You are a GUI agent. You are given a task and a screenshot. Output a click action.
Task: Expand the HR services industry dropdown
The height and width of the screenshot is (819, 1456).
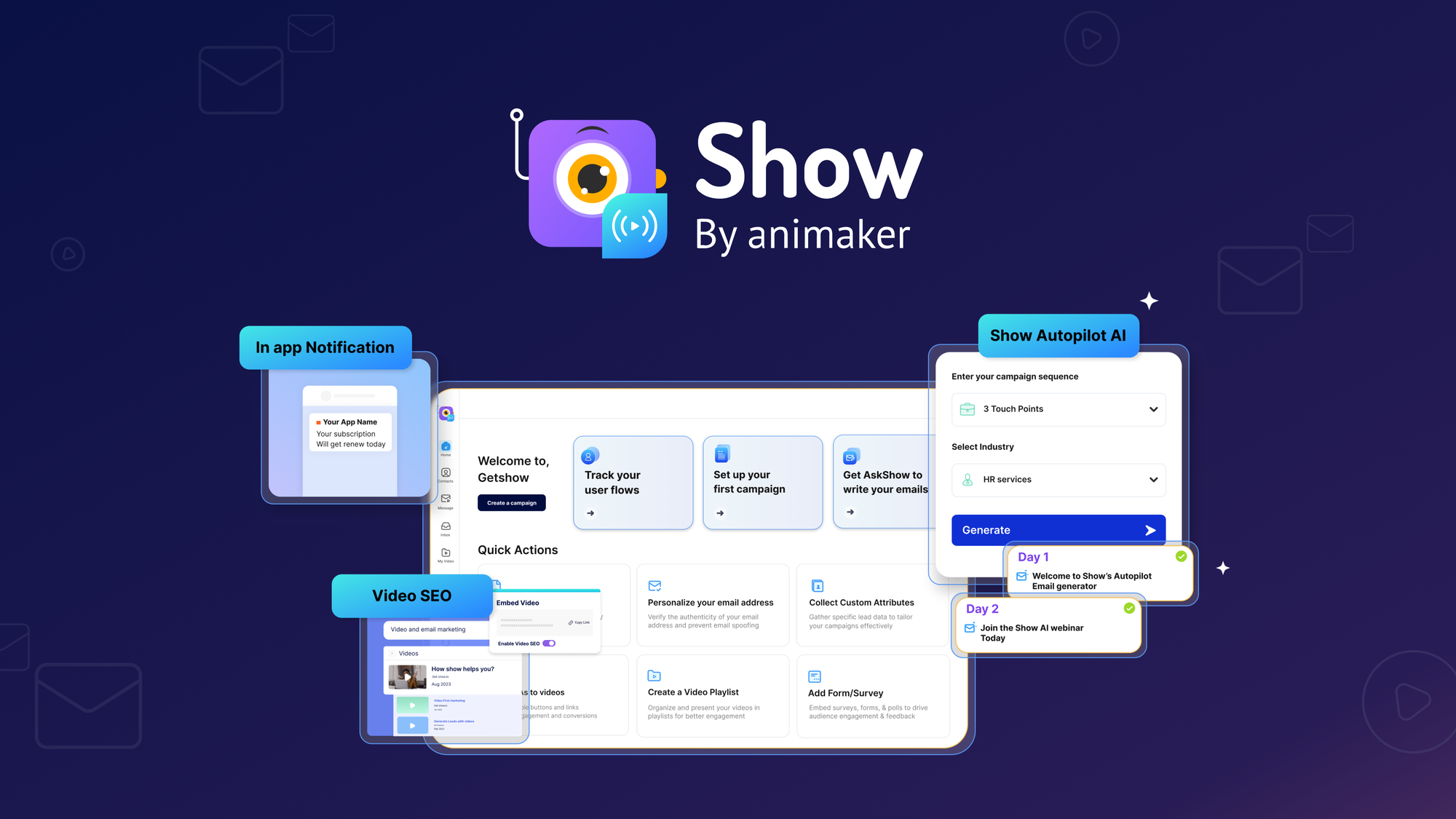click(x=1153, y=479)
